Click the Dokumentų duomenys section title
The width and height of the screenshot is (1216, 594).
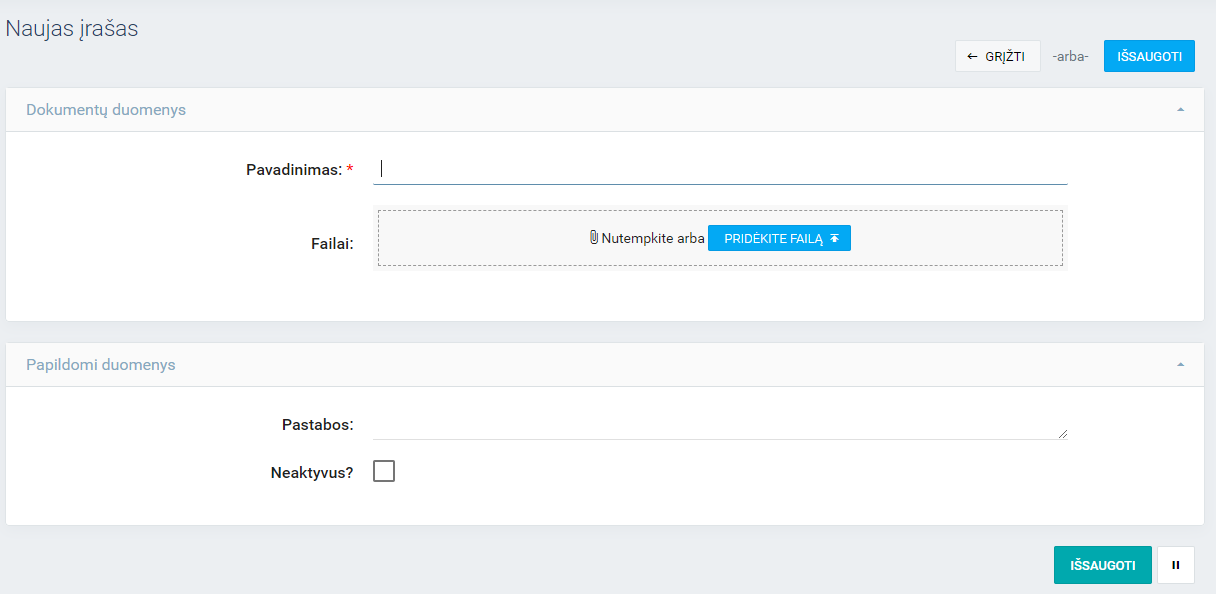(x=106, y=110)
